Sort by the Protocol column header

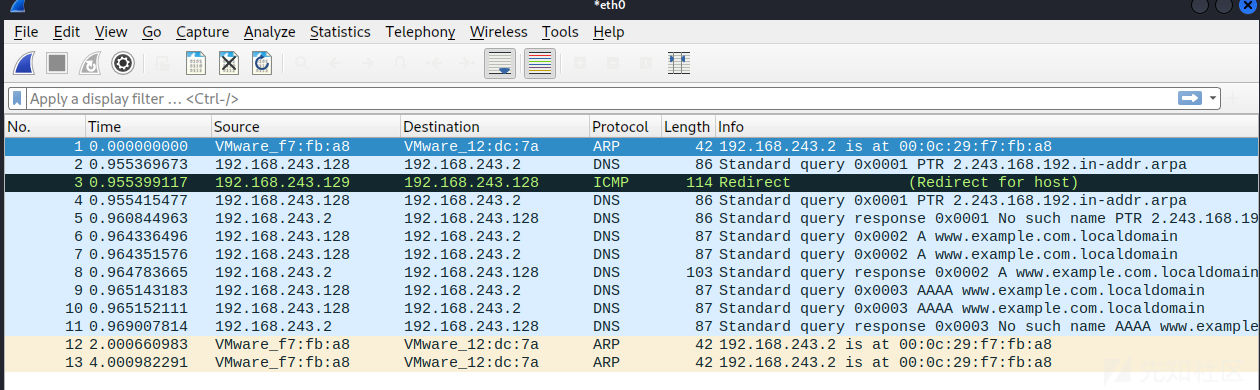[x=625, y=127]
